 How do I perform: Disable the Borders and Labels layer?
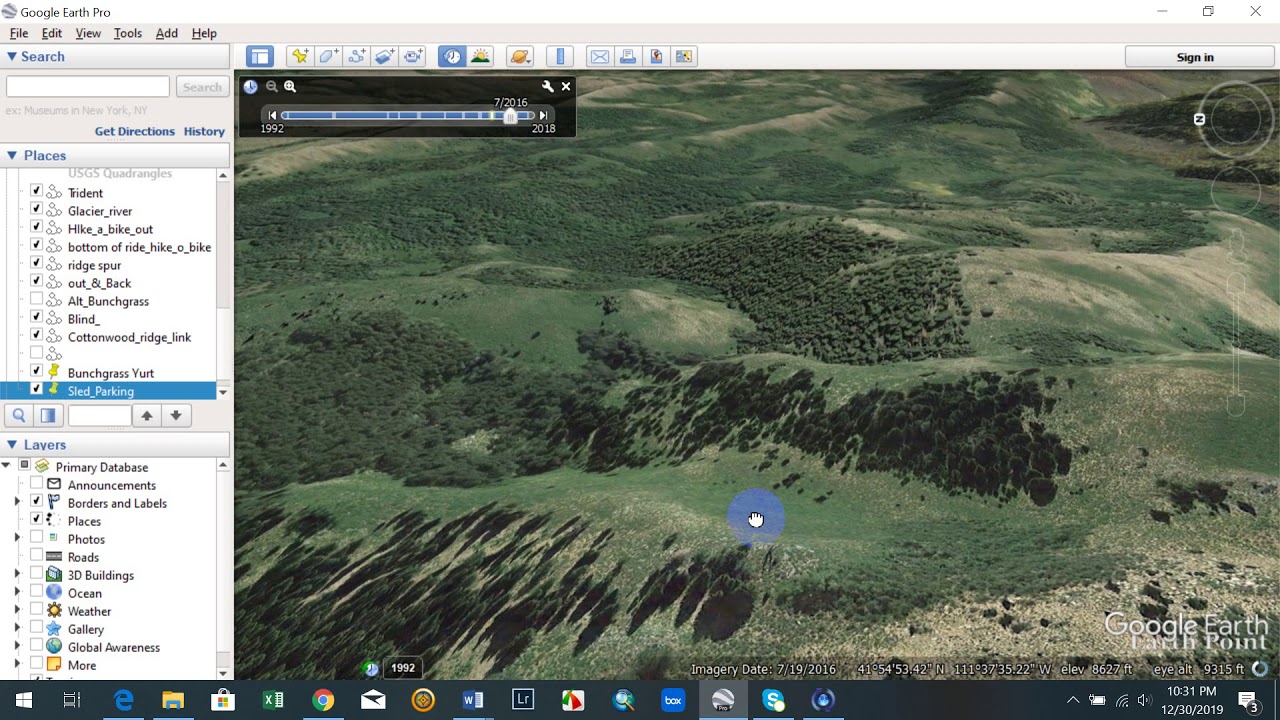coord(37,502)
